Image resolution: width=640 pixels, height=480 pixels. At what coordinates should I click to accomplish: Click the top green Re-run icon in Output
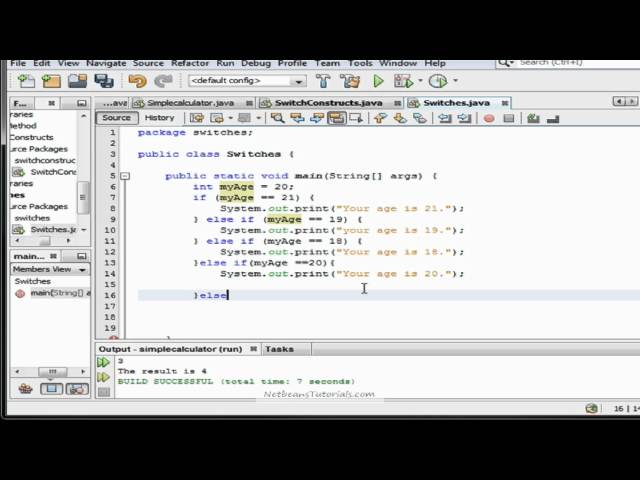click(x=103, y=362)
